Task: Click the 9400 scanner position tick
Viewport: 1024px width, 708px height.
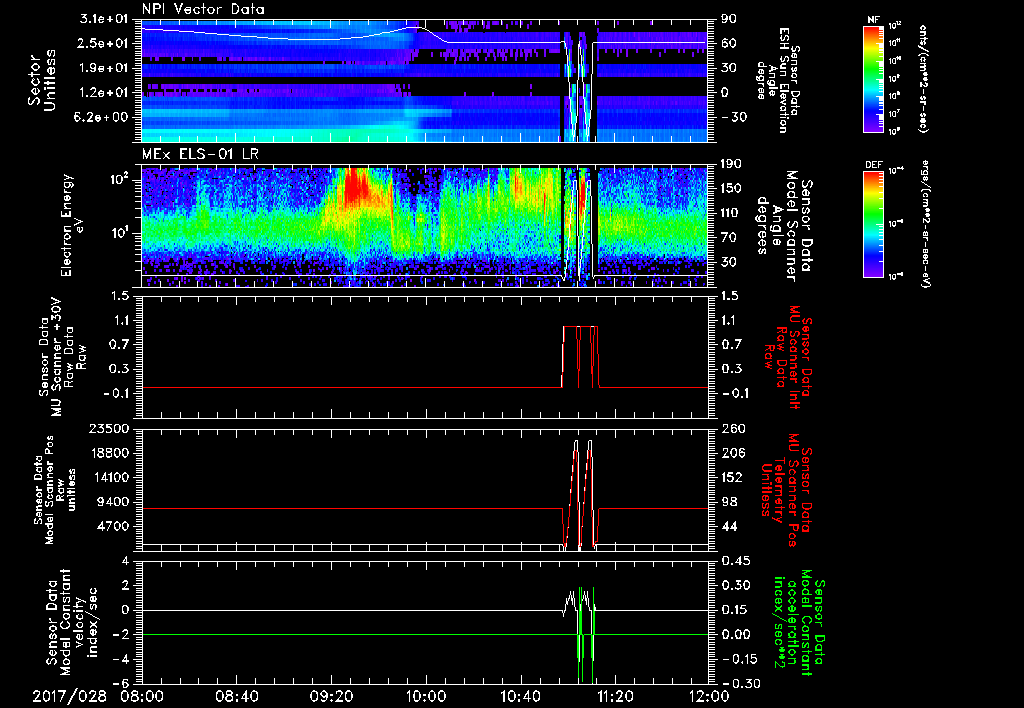Action: pos(112,502)
